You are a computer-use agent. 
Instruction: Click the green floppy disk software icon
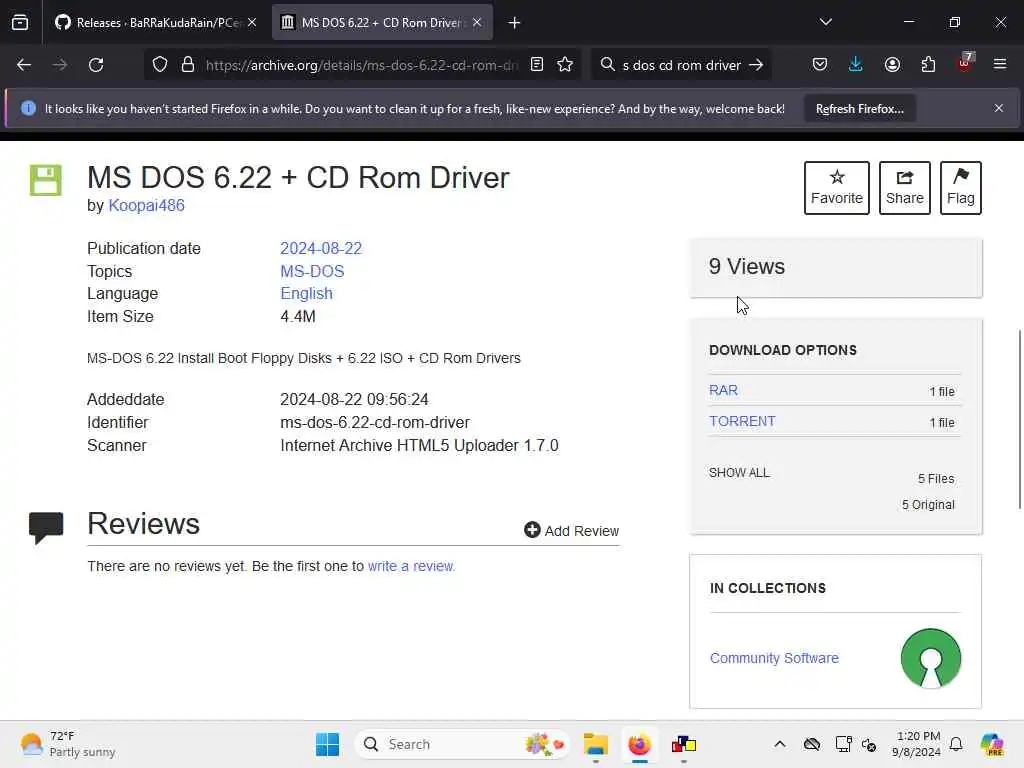point(46,180)
